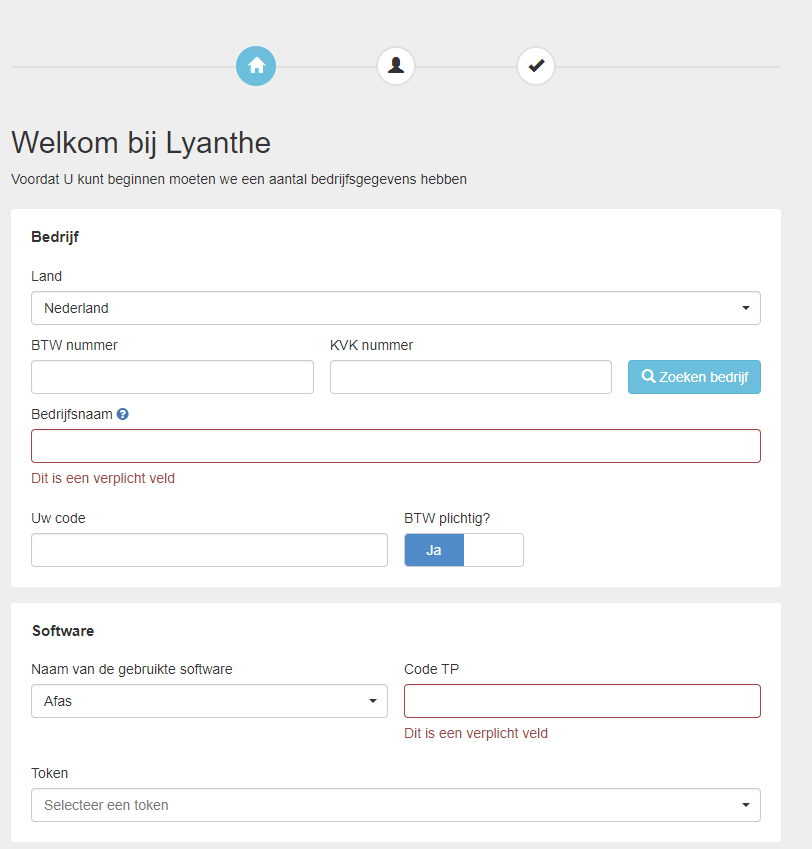Click the Token field label
This screenshot has height=849, width=812.
[x=50, y=773]
